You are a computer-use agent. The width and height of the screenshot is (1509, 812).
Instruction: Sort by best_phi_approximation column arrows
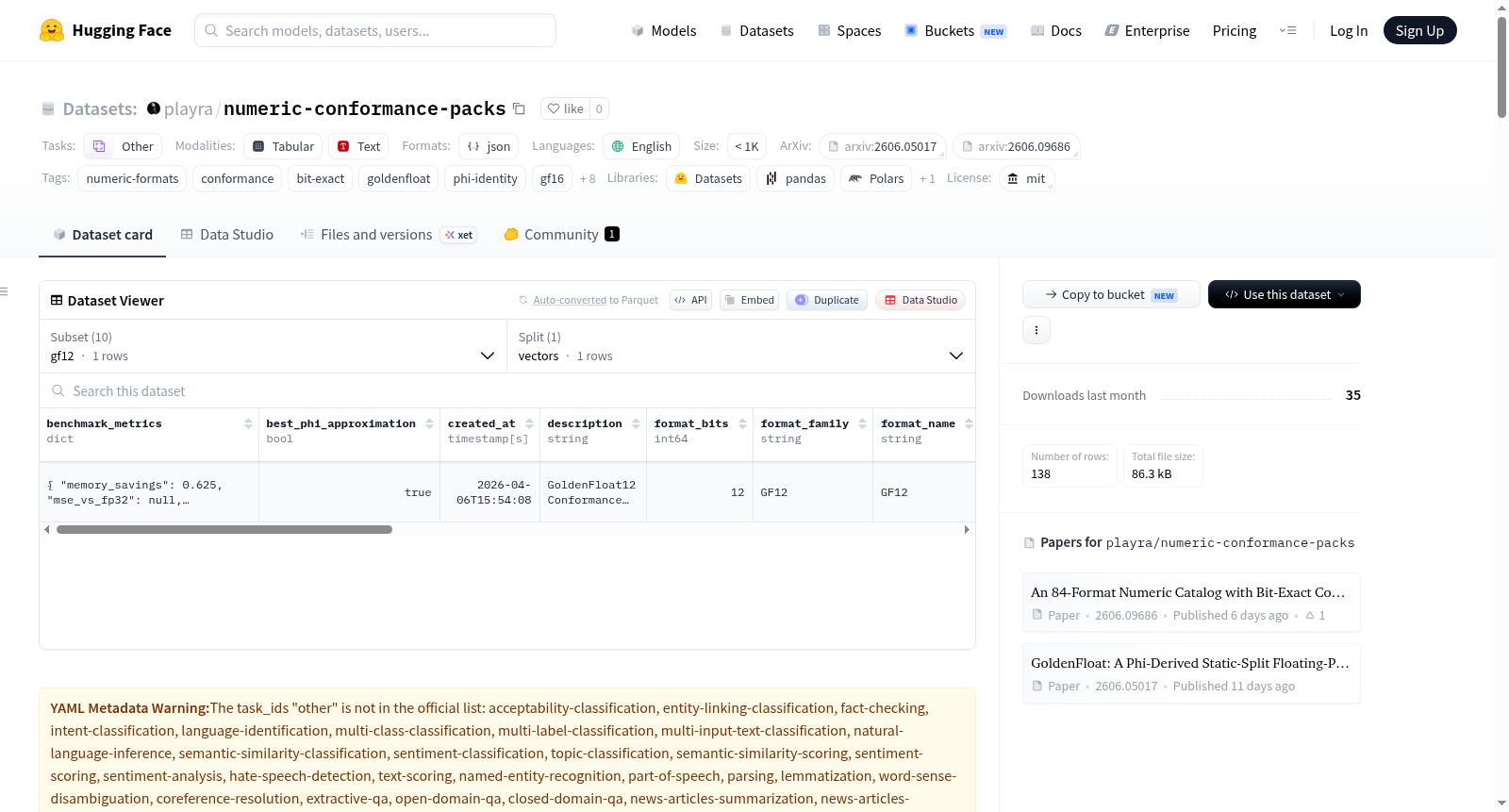point(429,423)
